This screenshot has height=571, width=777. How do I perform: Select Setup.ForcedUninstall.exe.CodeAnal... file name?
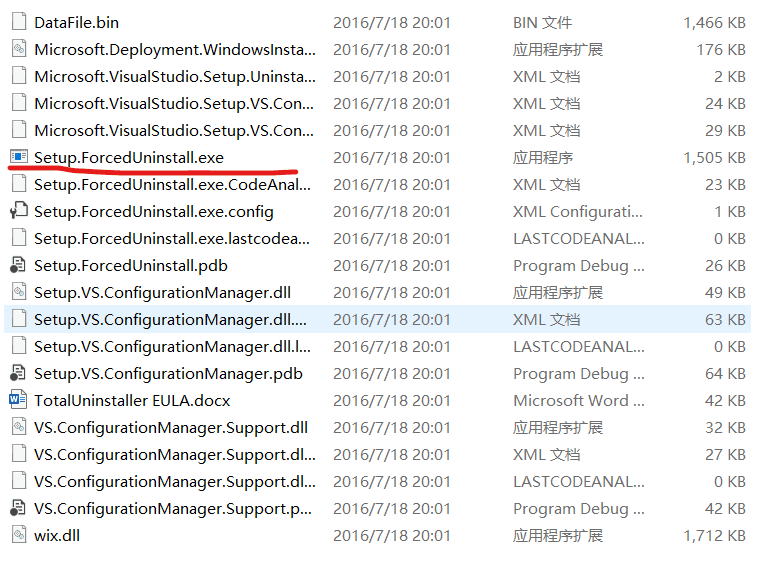(x=172, y=185)
